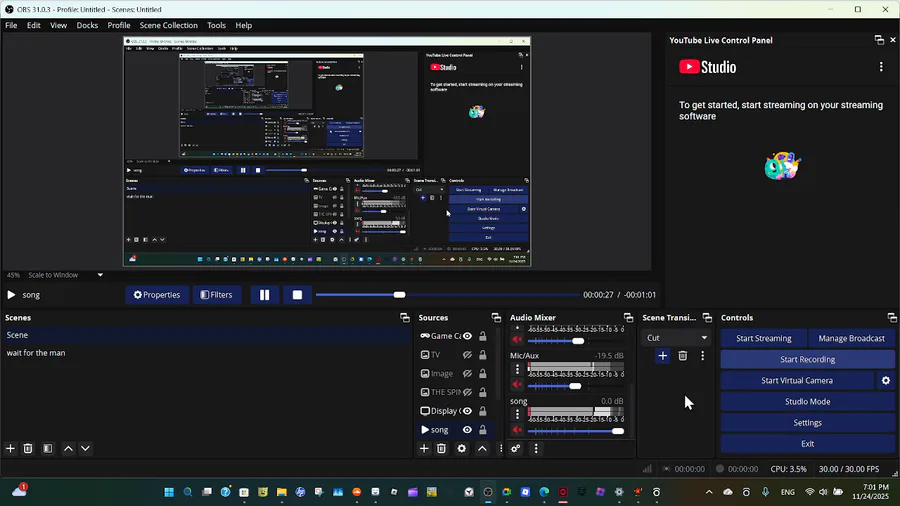This screenshot has height=506, width=900.
Task: Pause the song media playback
Action: click(265, 295)
